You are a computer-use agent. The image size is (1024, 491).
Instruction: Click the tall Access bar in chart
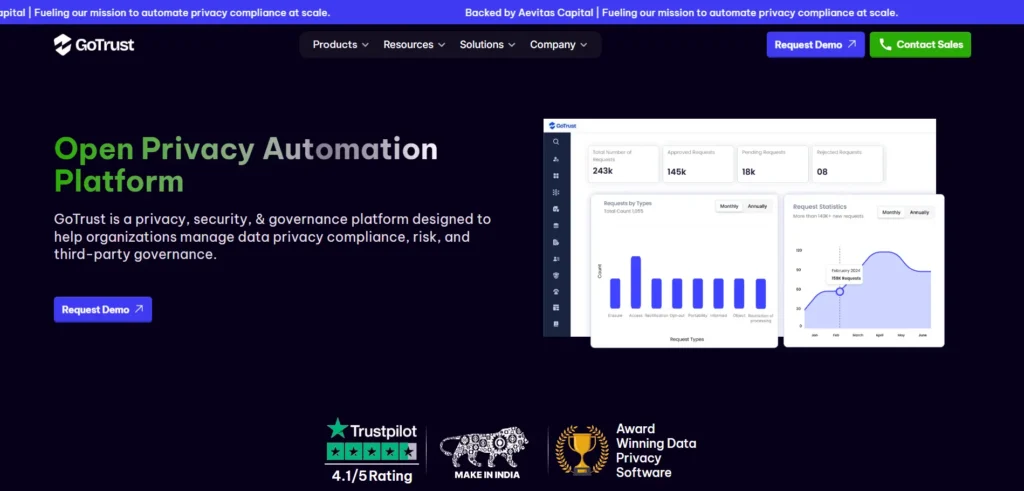[635, 282]
